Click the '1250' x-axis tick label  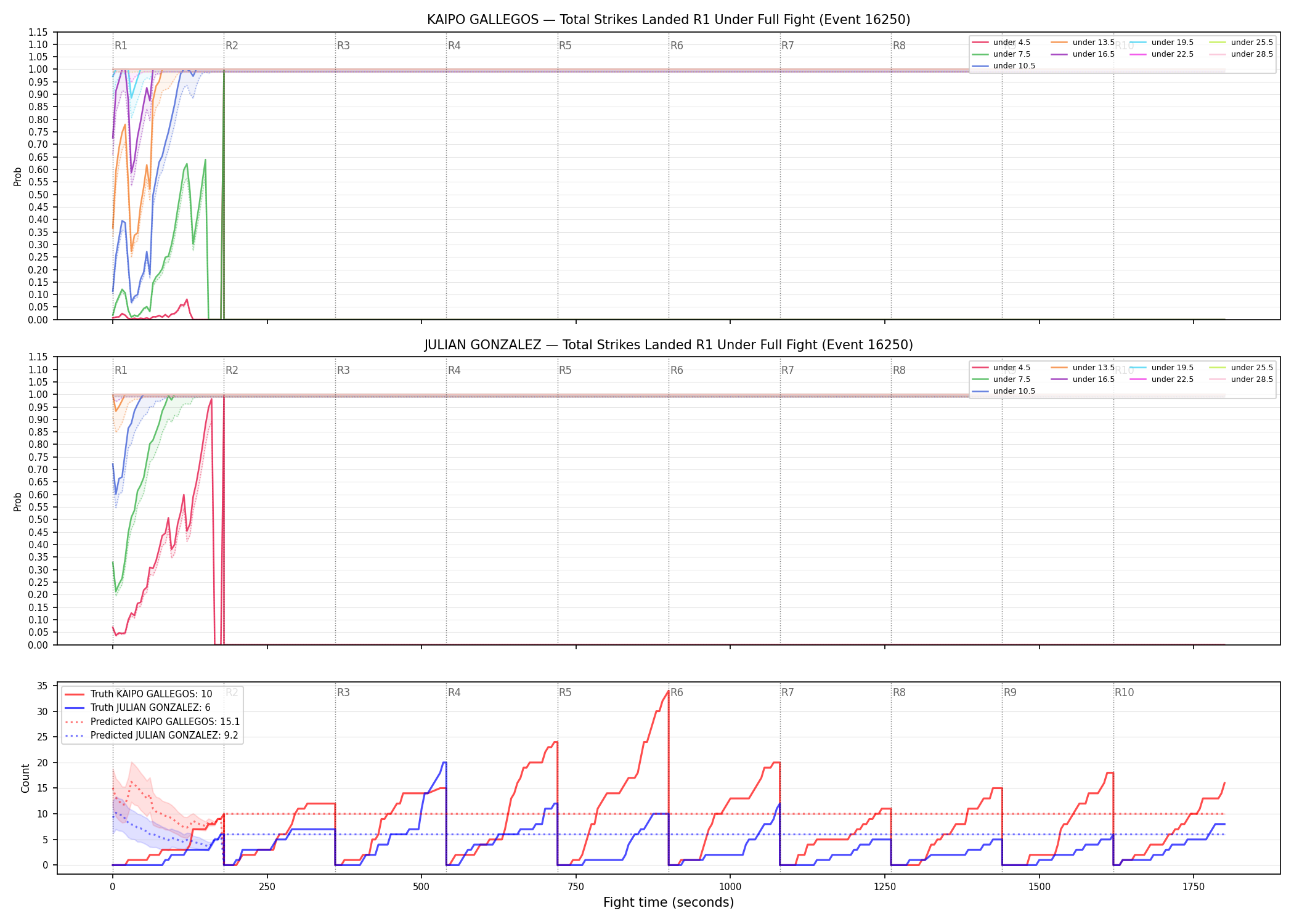(x=885, y=887)
